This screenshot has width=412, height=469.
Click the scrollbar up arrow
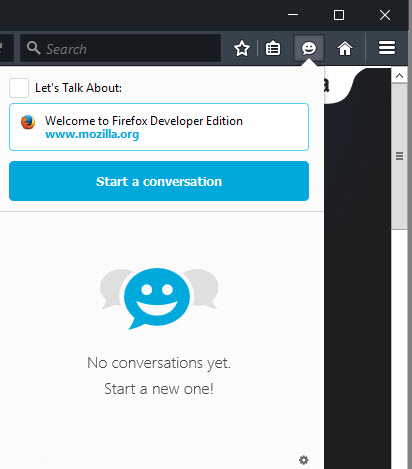click(x=399, y=76)
